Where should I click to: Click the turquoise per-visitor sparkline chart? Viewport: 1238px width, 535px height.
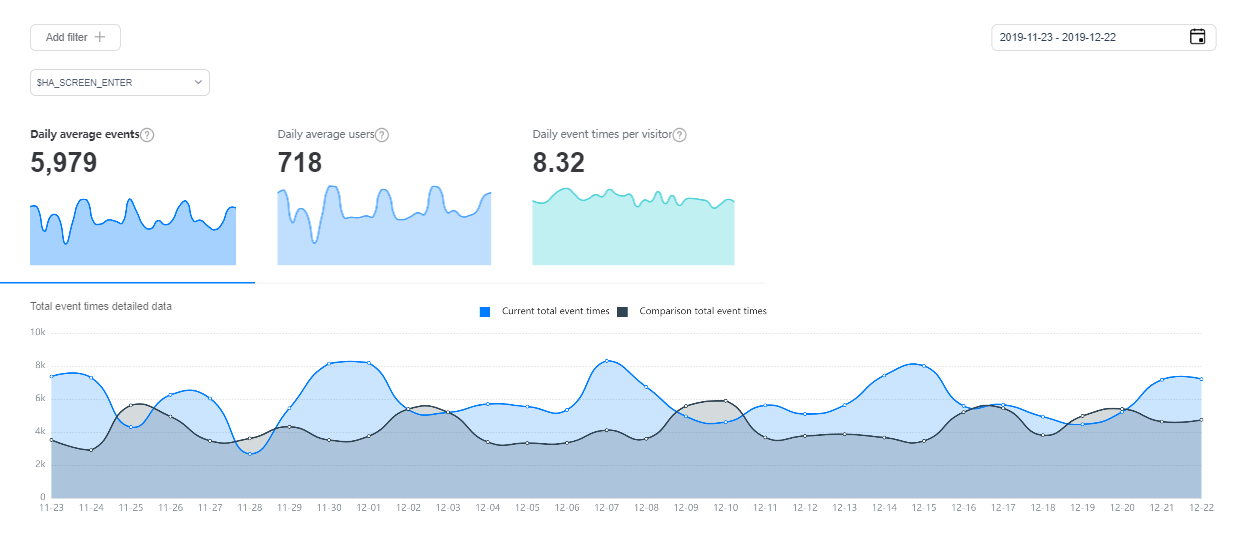tap(633, 227)
